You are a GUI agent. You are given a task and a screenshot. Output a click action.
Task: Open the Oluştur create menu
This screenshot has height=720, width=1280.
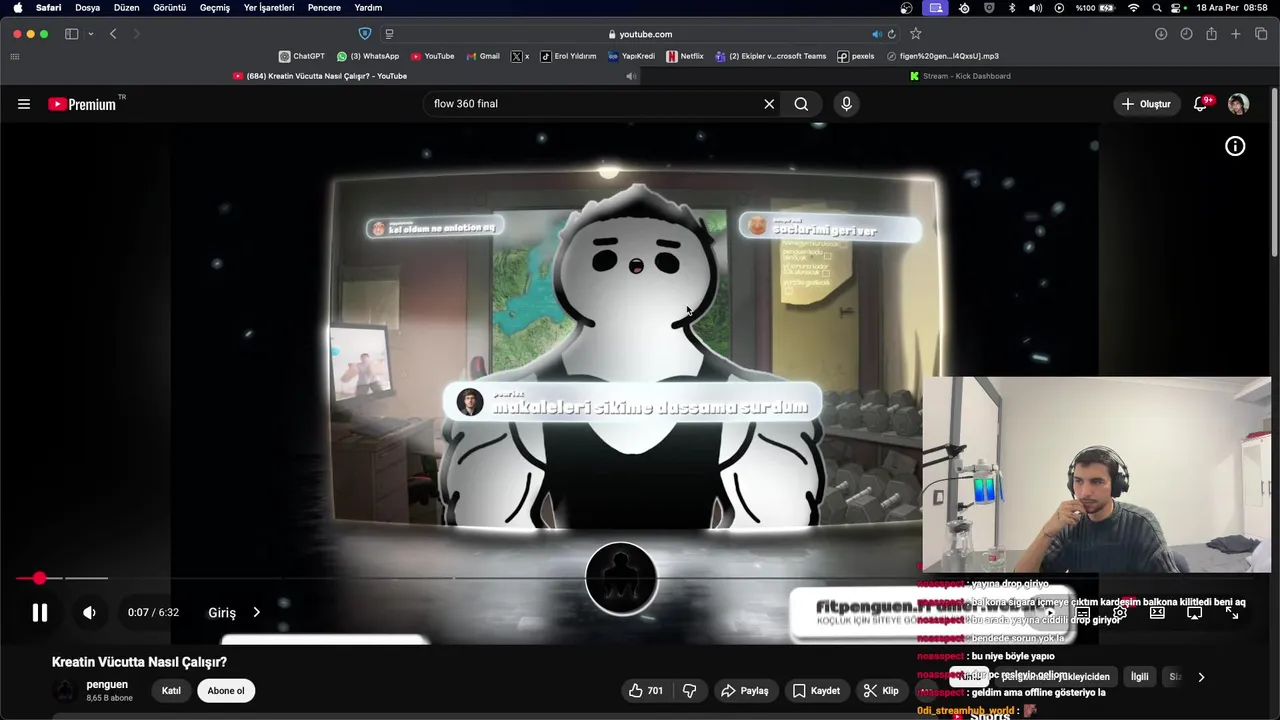coord(1146,104)
